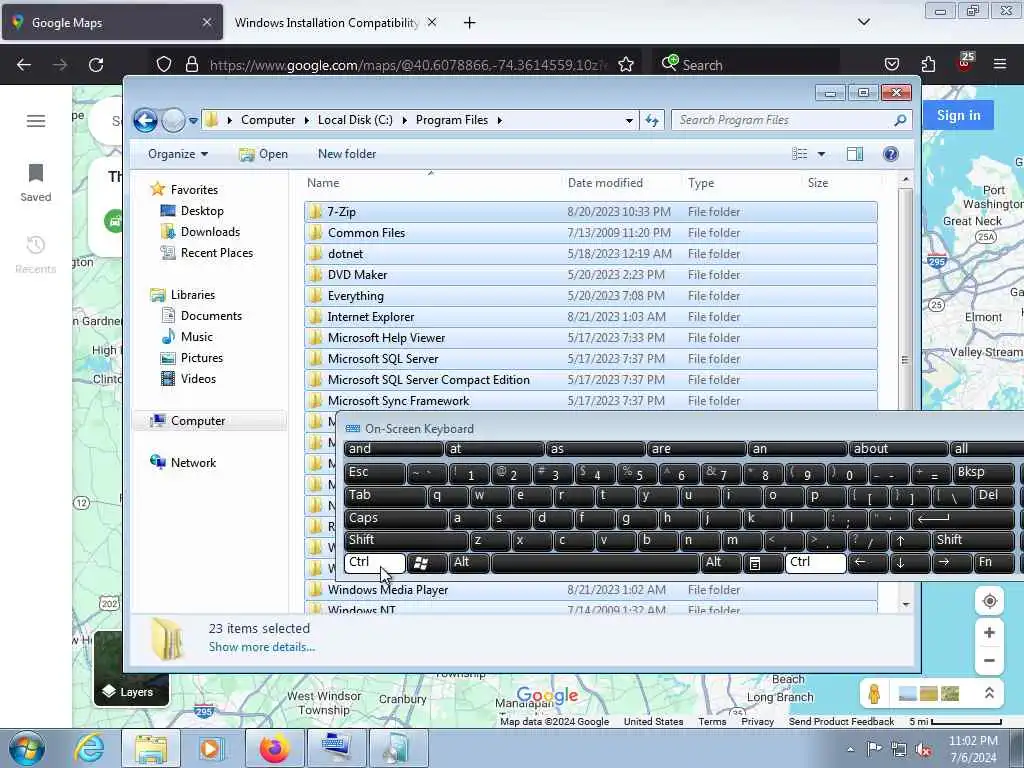Toggle the Fn key on On-Screen Keyboard
Screen dimensions: 1024x768
[x=994, y=563]
